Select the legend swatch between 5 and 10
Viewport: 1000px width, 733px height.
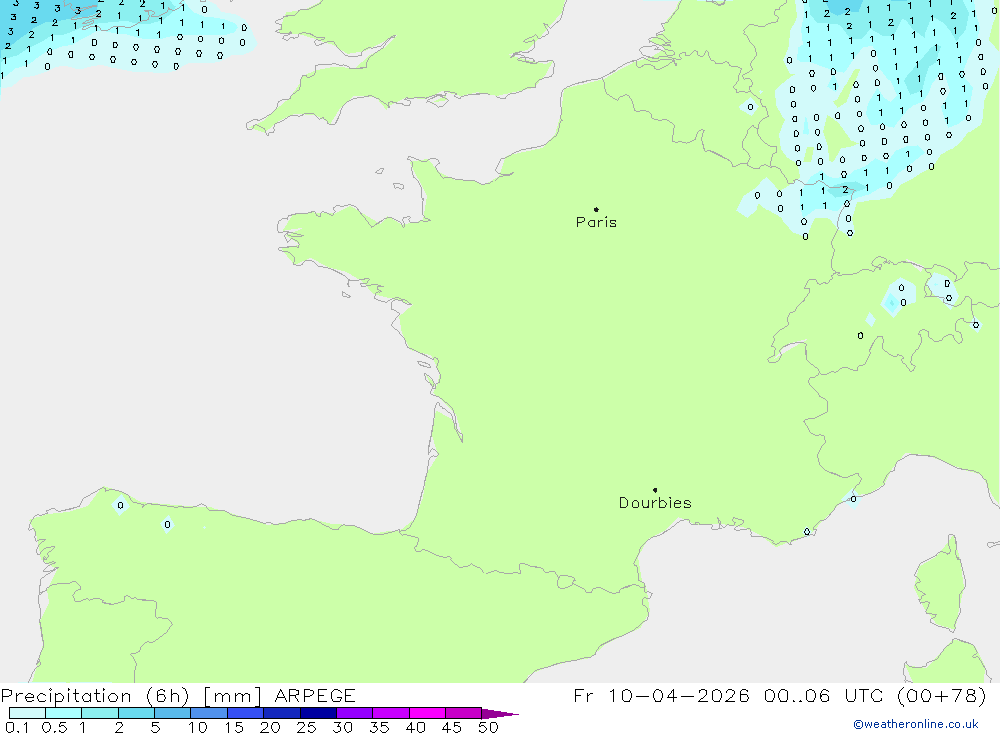click(x=173, y=713)
